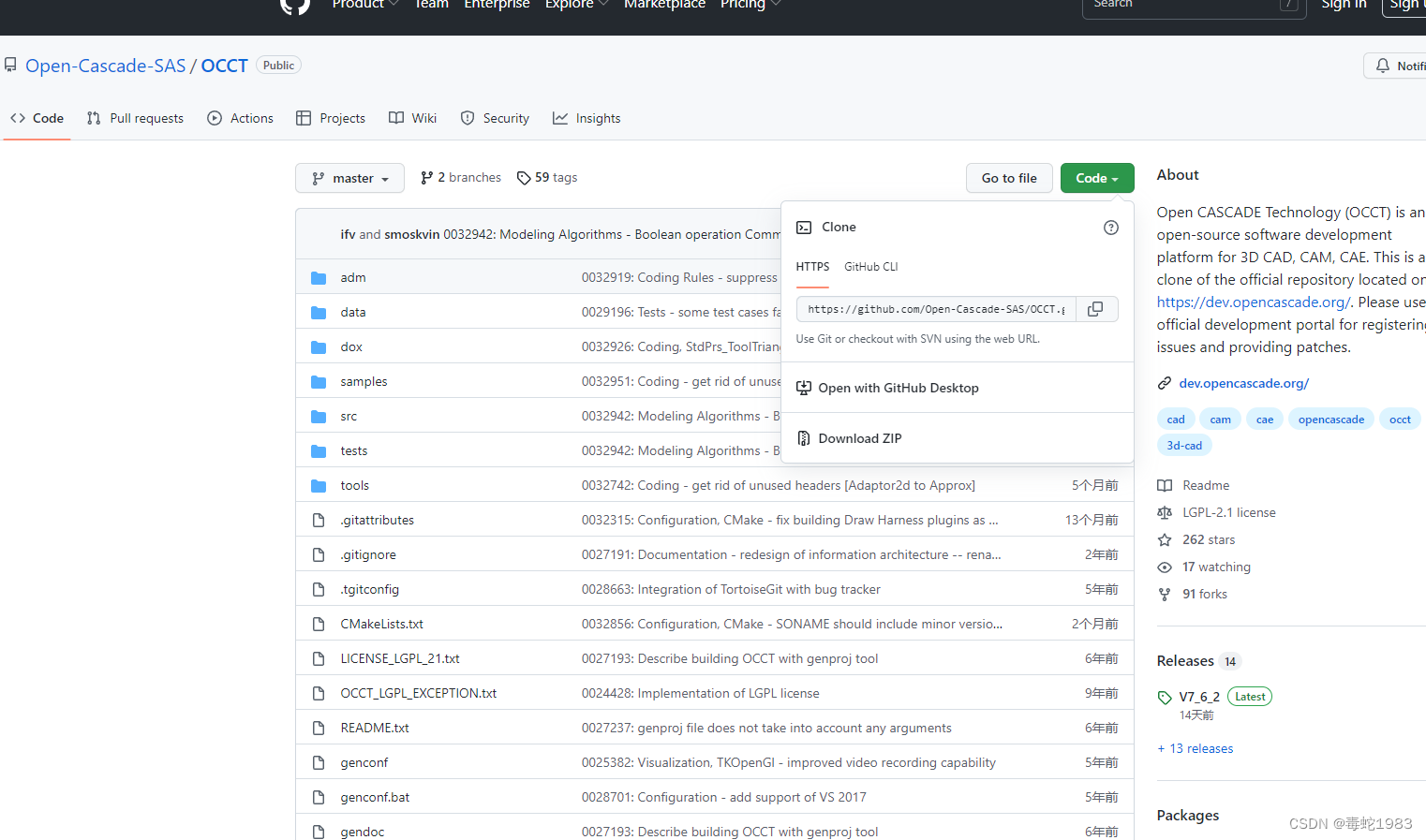Open the 2 branches link
This screenshot has width=1426, height=840.
(x=461, y=178)
